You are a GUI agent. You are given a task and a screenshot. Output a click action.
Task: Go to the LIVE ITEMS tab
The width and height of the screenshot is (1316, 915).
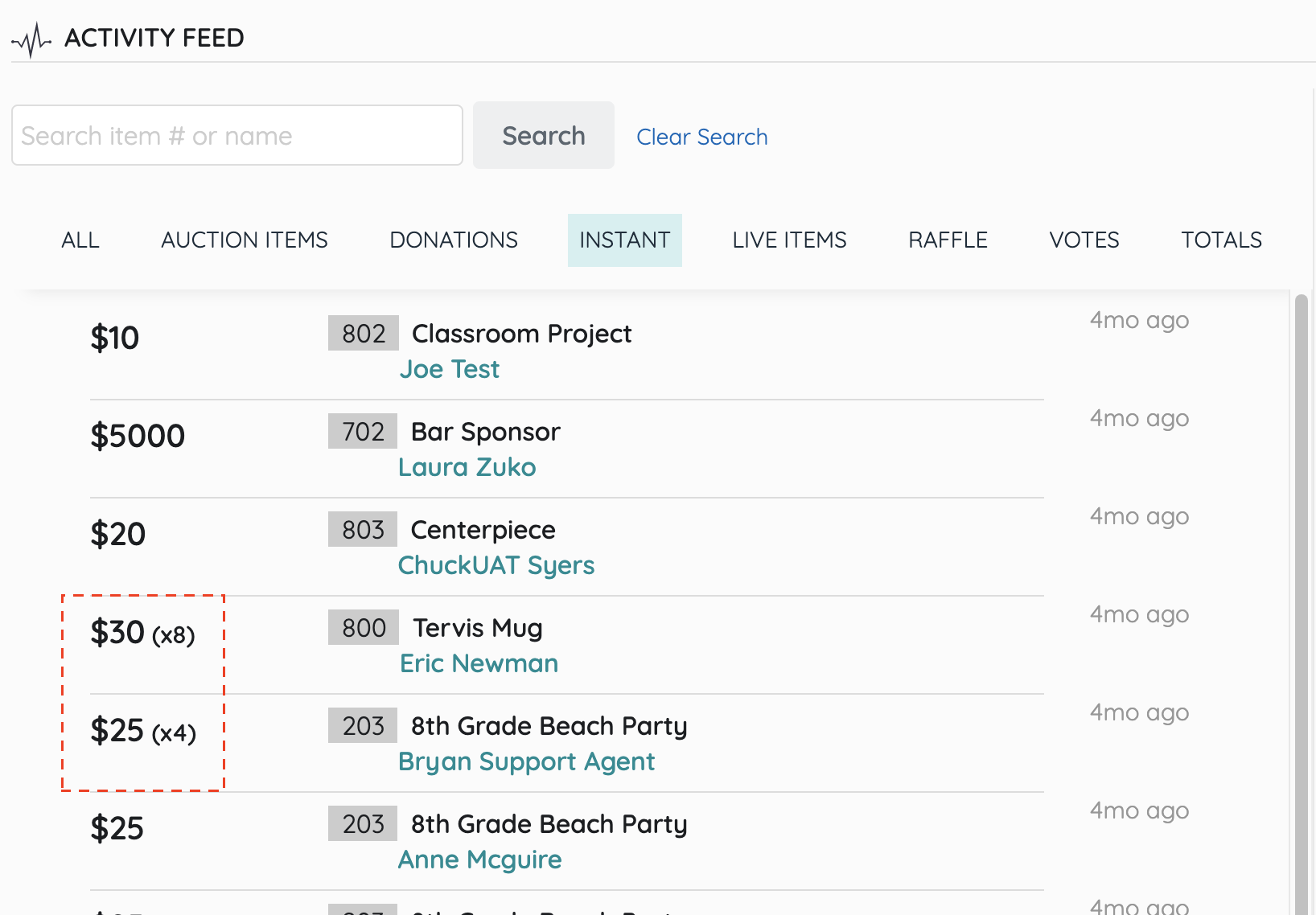(x=789, y=240)
